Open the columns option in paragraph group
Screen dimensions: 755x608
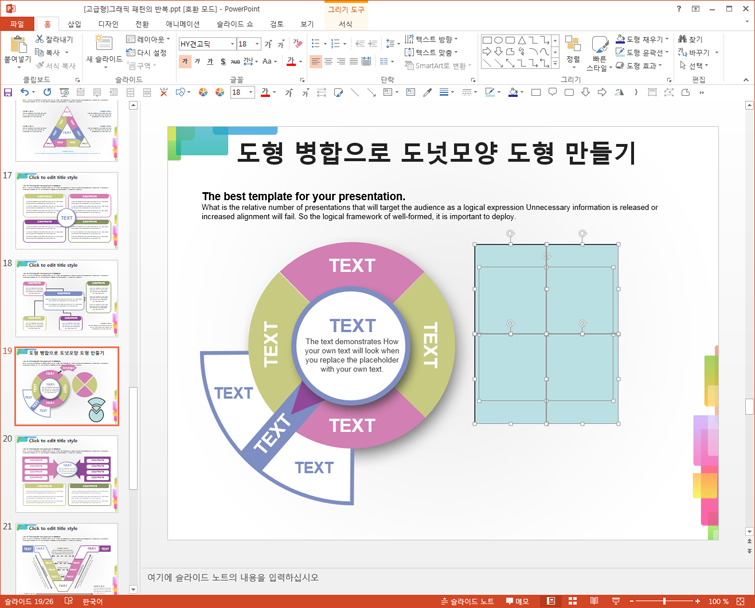click(x=384, y=62)
